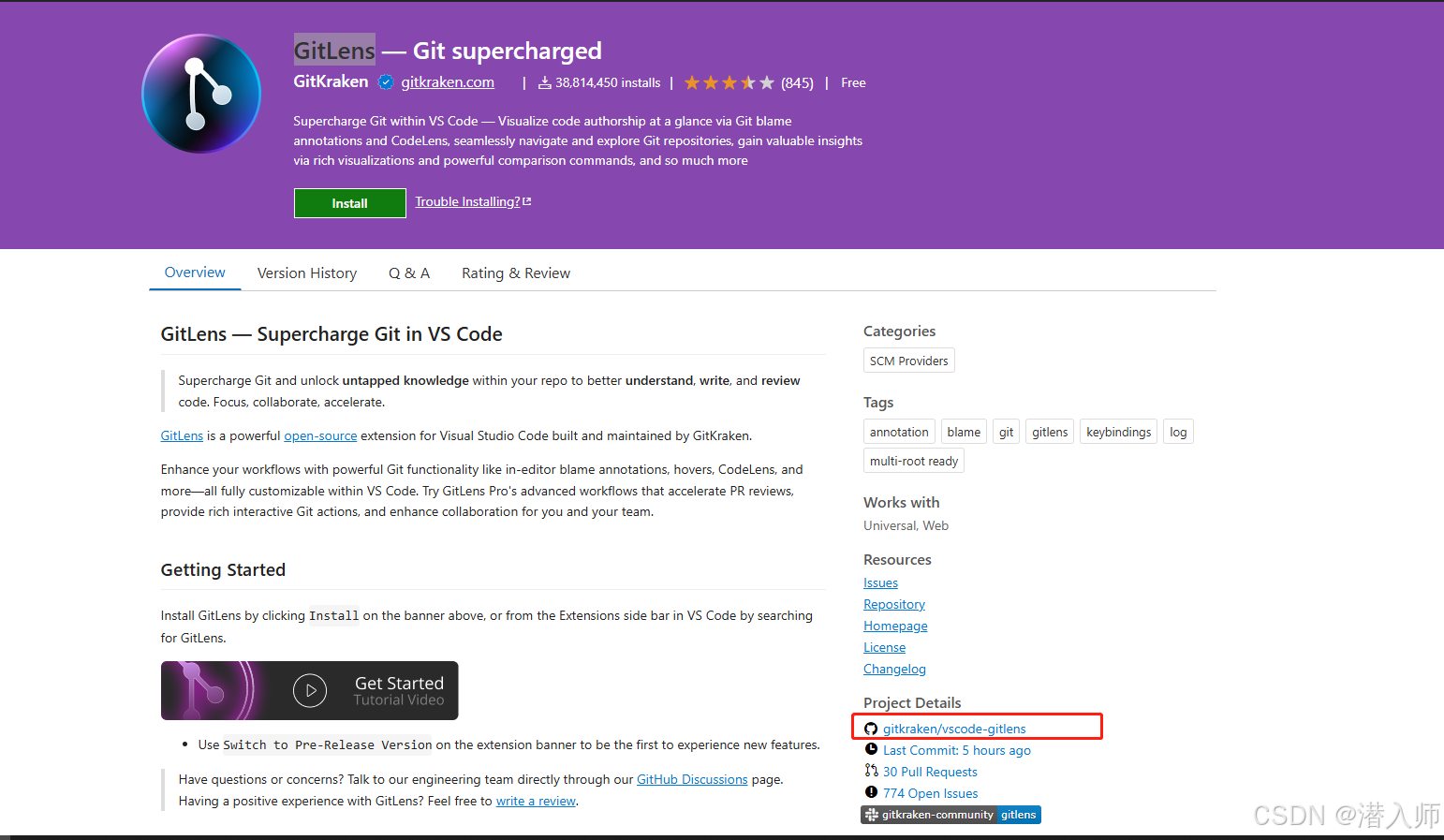Screen dimensions: 1444x840
Task: Click the 38,814,450 installs text
Action: 608,82
